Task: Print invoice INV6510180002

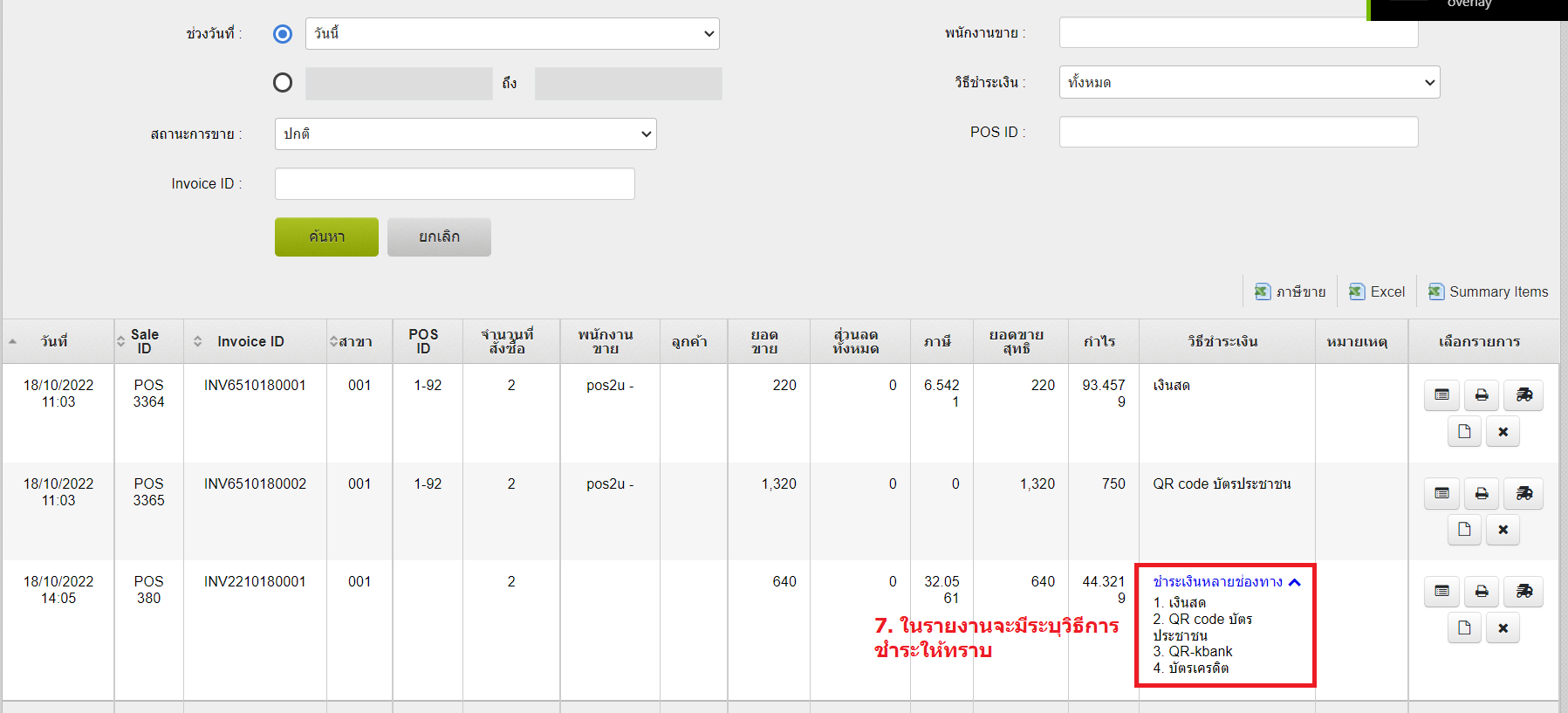Action: point(1482,493)
